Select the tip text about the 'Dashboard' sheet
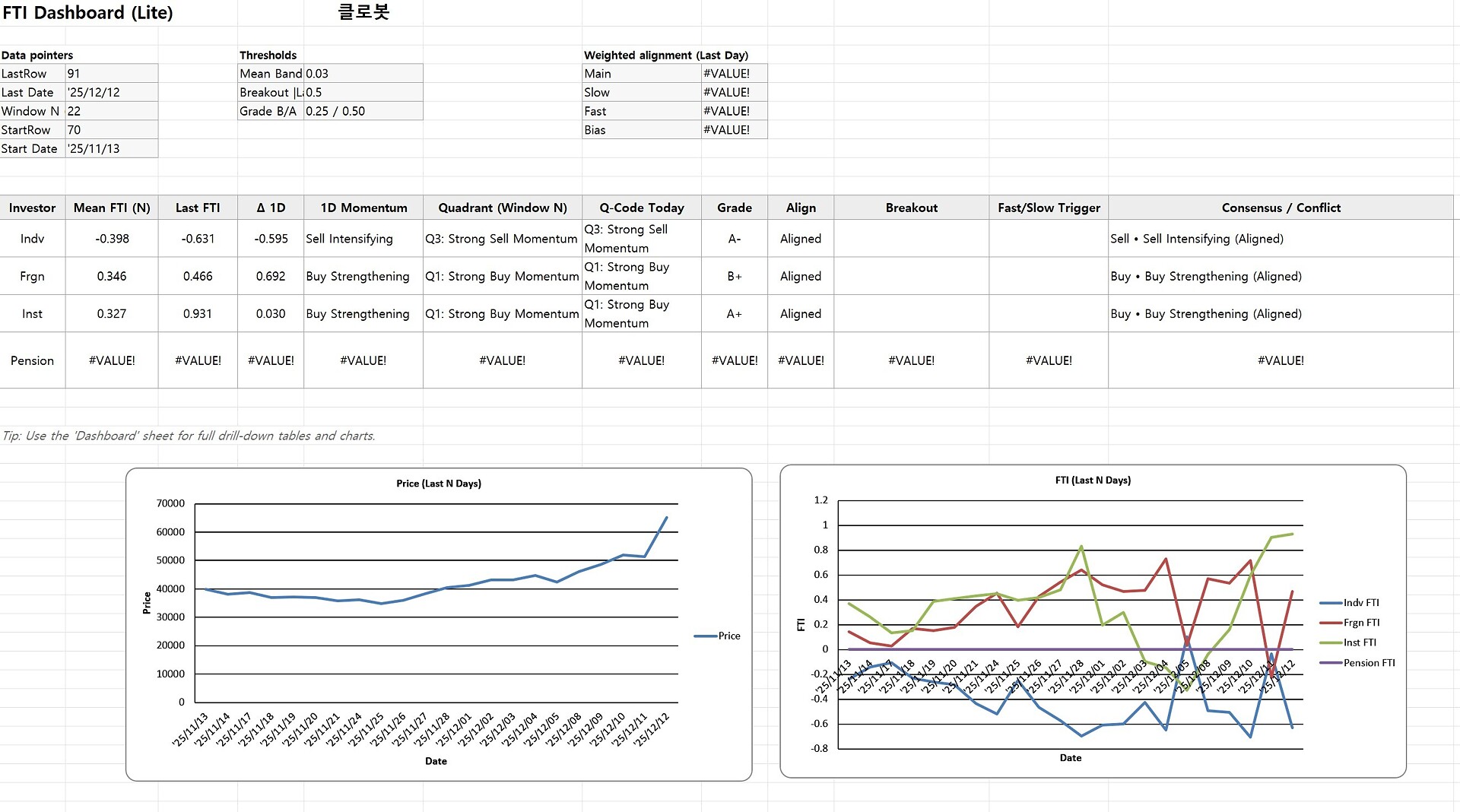Image resolution: width=1460 pixels, height=812 pixels. tap(189, 436)
